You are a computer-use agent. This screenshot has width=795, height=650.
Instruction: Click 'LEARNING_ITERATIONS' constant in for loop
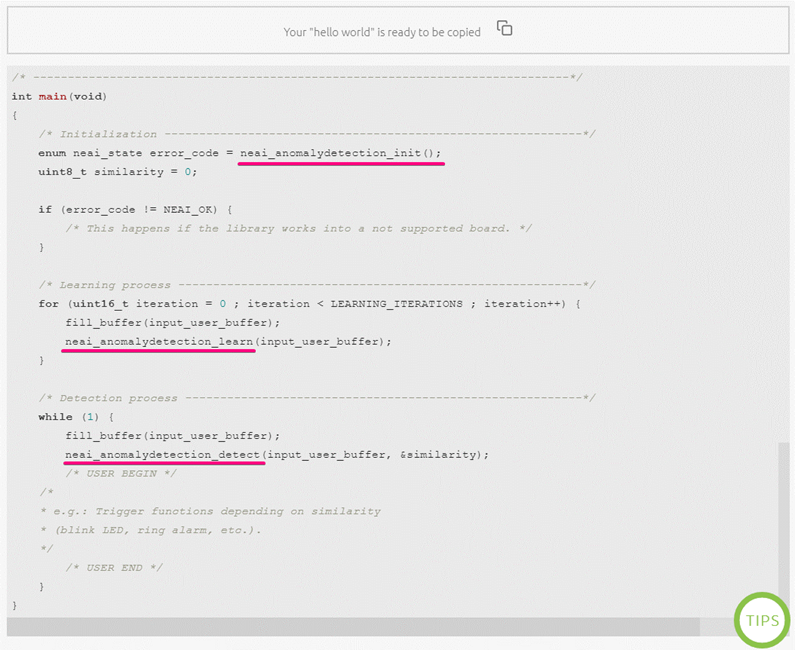tap(396, 304)
